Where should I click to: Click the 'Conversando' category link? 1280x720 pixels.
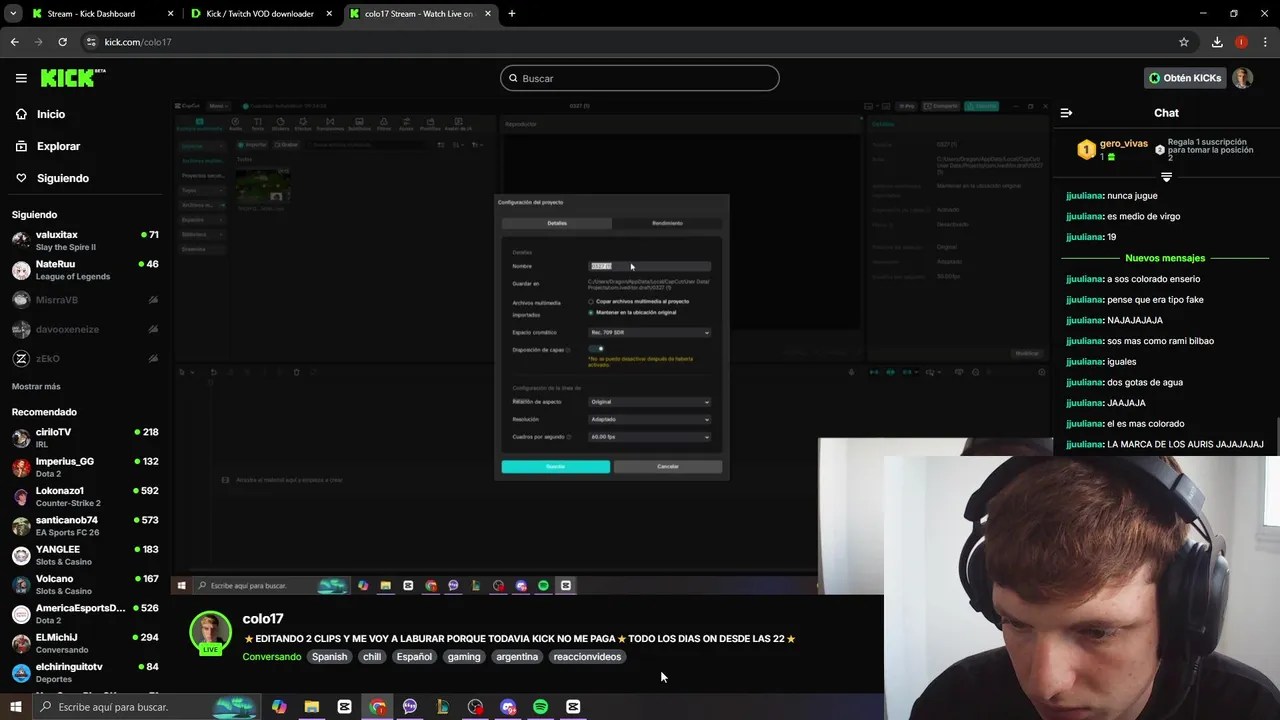coord(272,657)
